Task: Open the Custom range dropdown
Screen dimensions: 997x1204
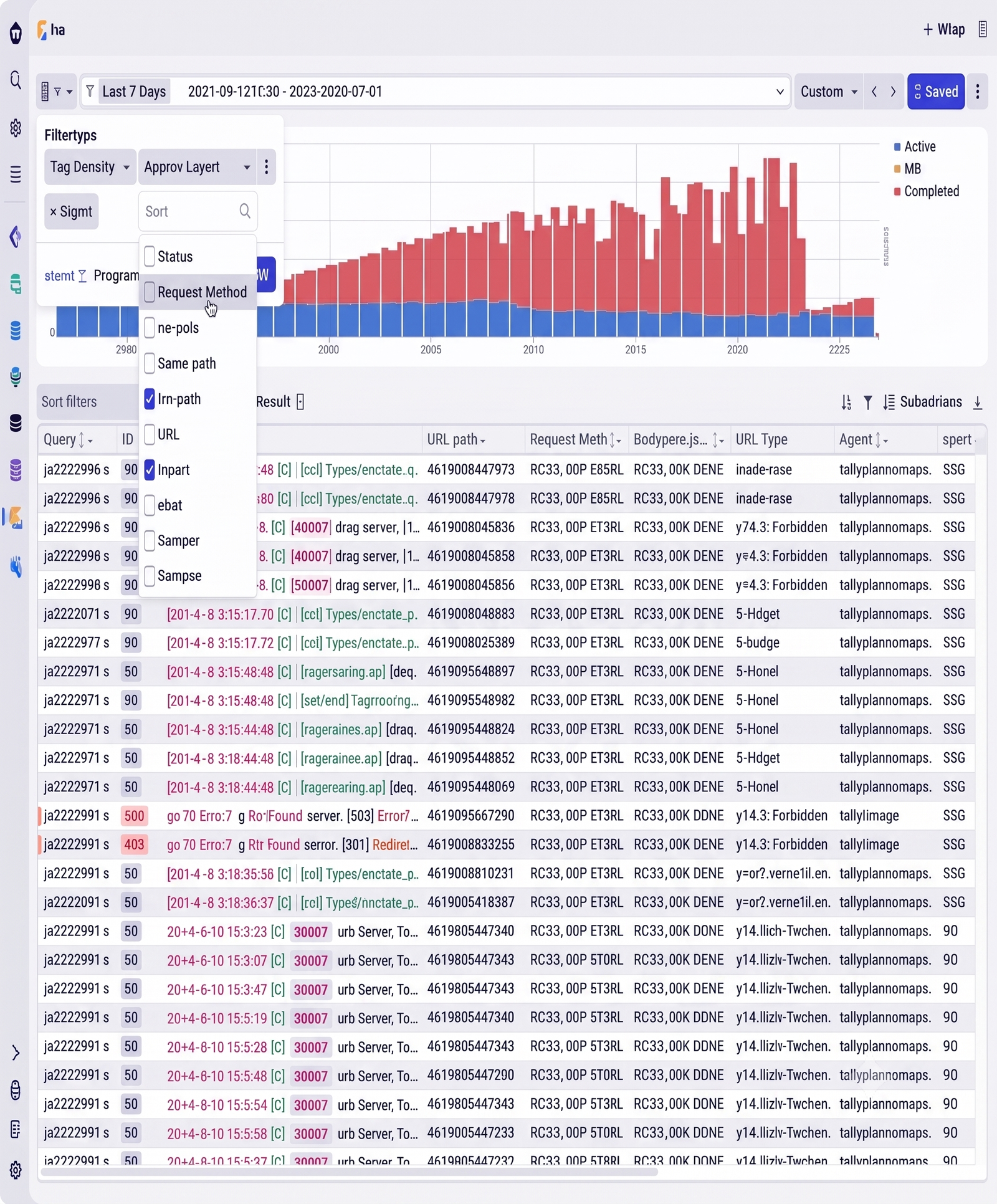Action: [829, 92]
